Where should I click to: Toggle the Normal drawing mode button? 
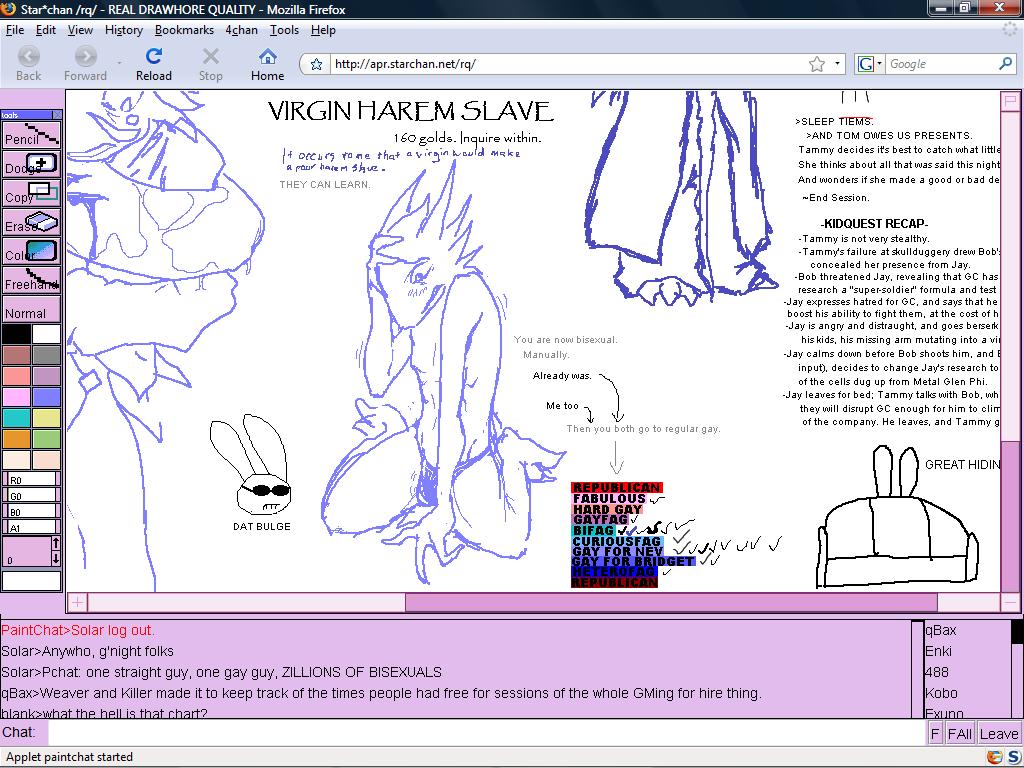pos(31,311)
